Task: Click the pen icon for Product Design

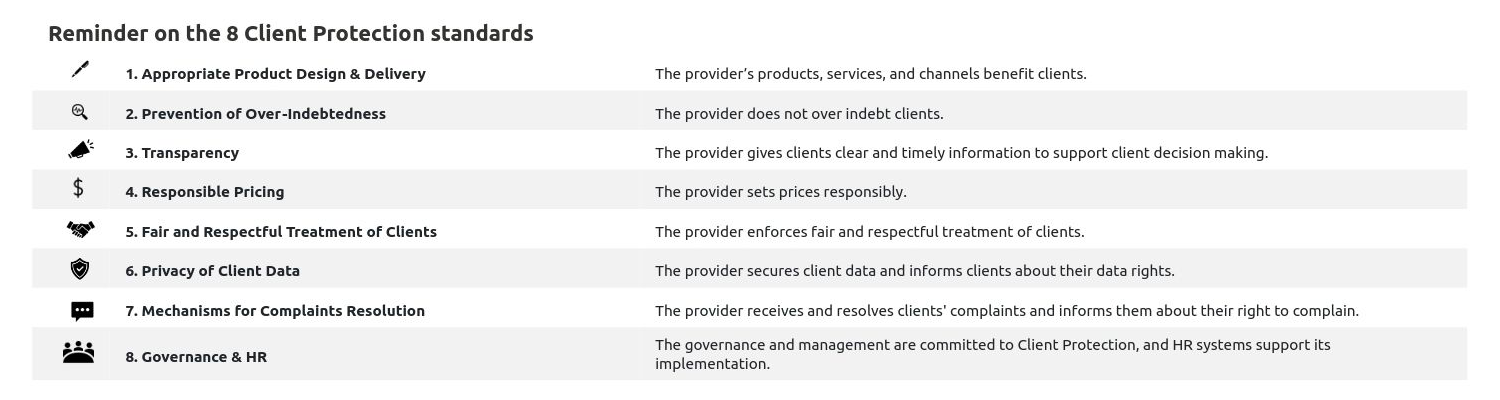Action: (x=80, y=70)
